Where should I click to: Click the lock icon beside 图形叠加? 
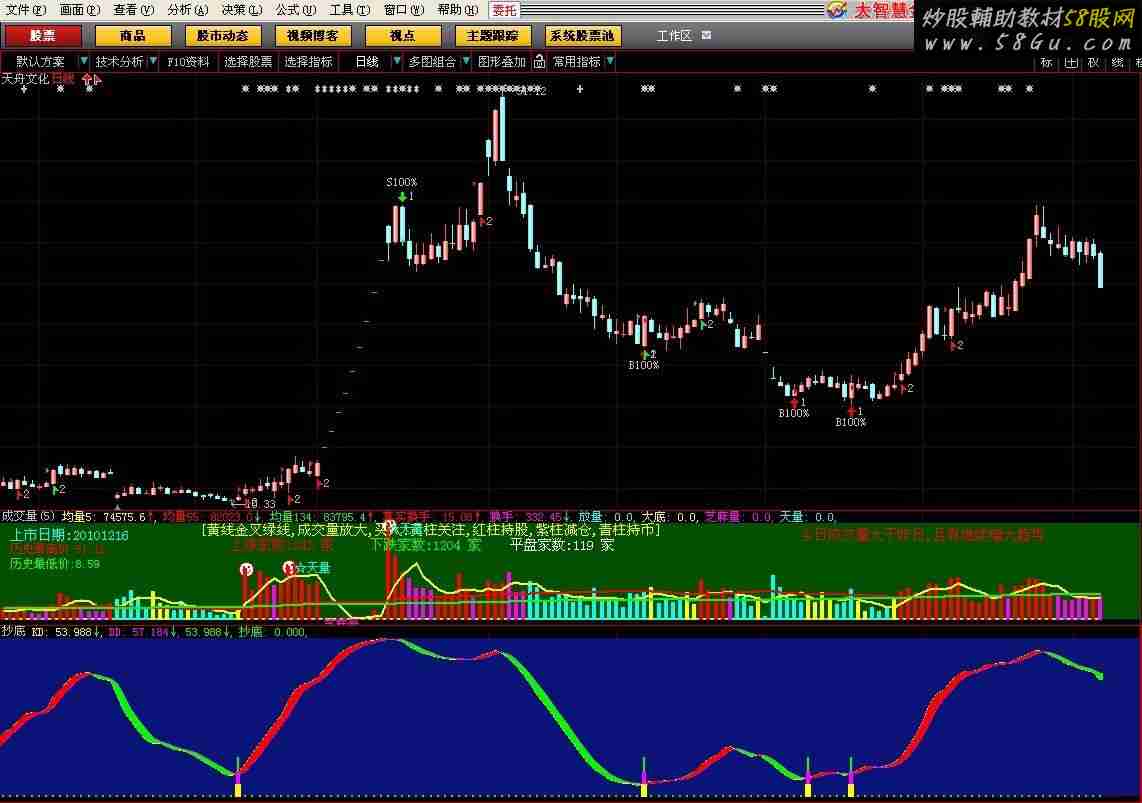540,62
